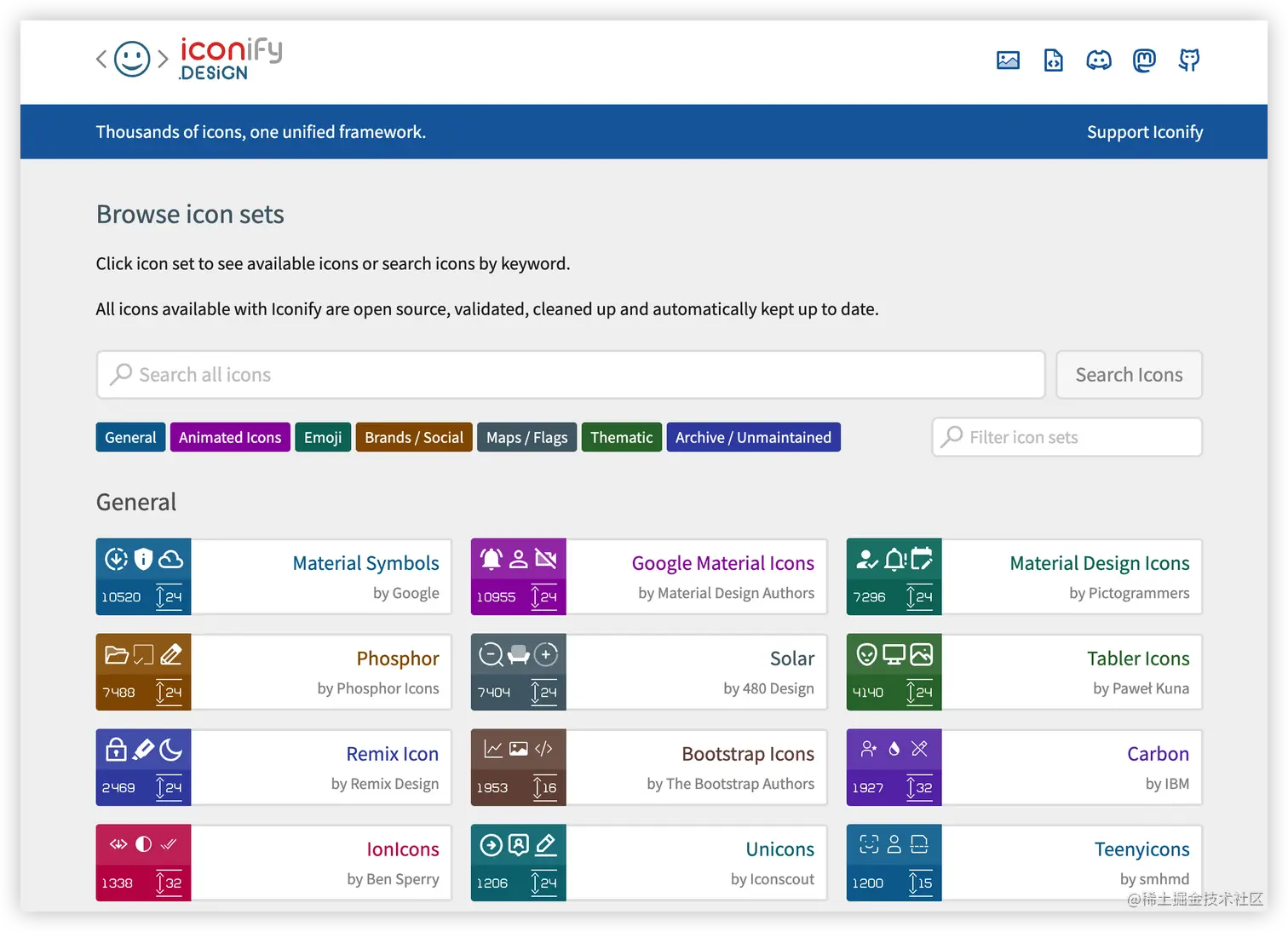The image size is (1288, 932).
Task: Click the Google Material Icons purple sample thumbnail
Action: click(x=519, y=577)
